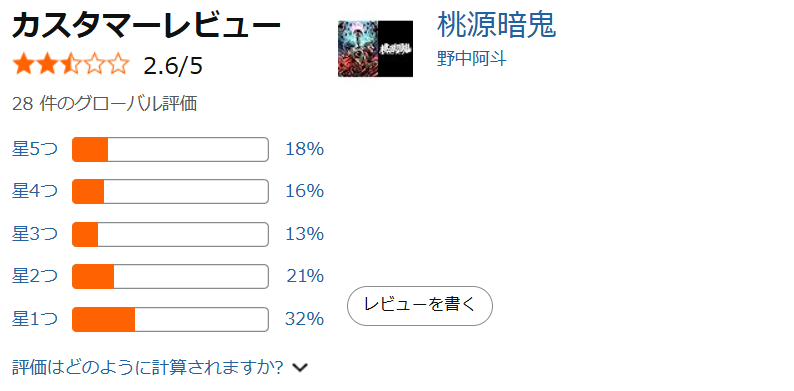Viewport: 794px width, 391px height.
Task: Click the 18% percentage link
Action: (x=304, y=149)
